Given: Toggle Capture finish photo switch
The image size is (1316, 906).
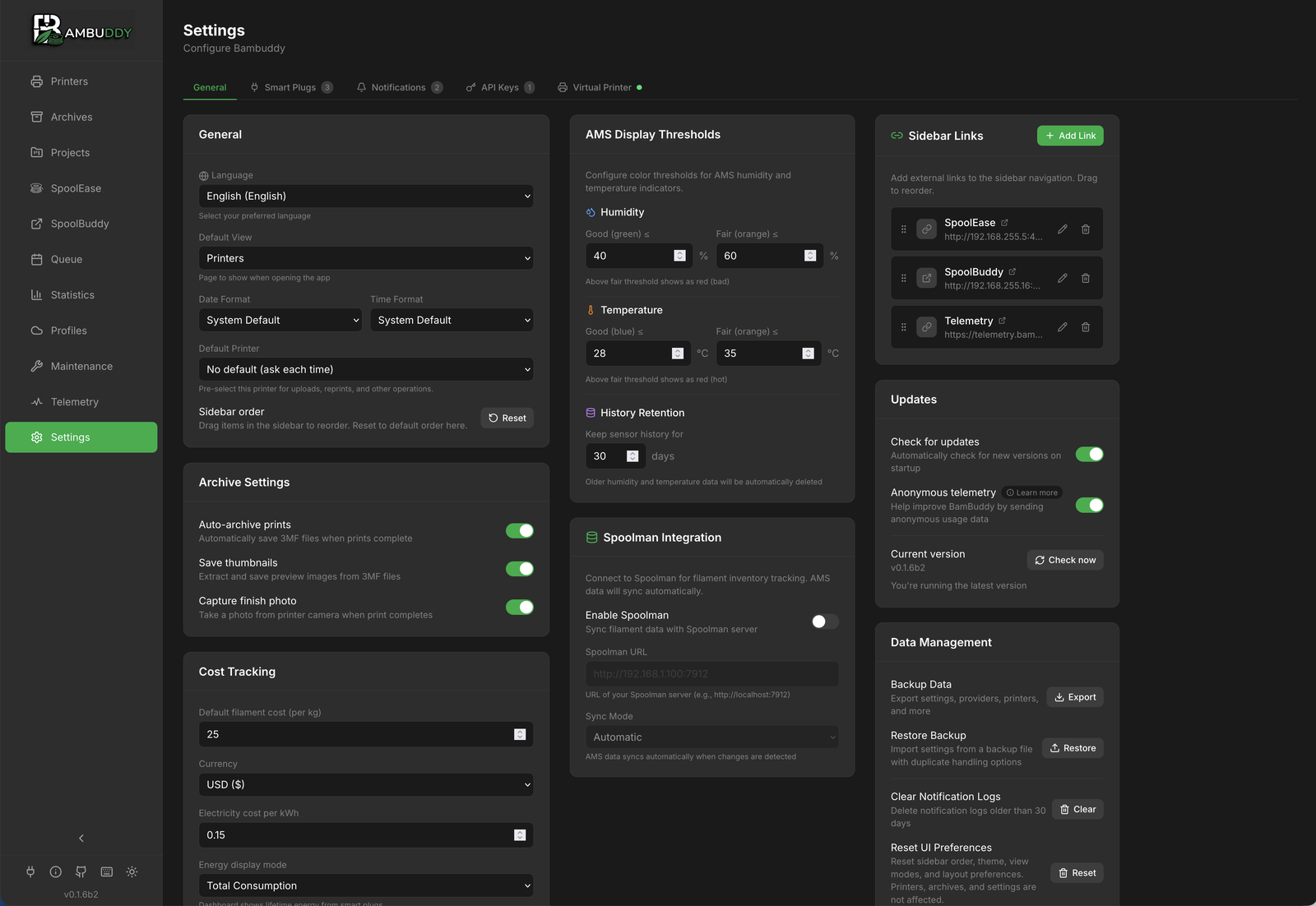Looking at the screenshot, I should [520, 608].
